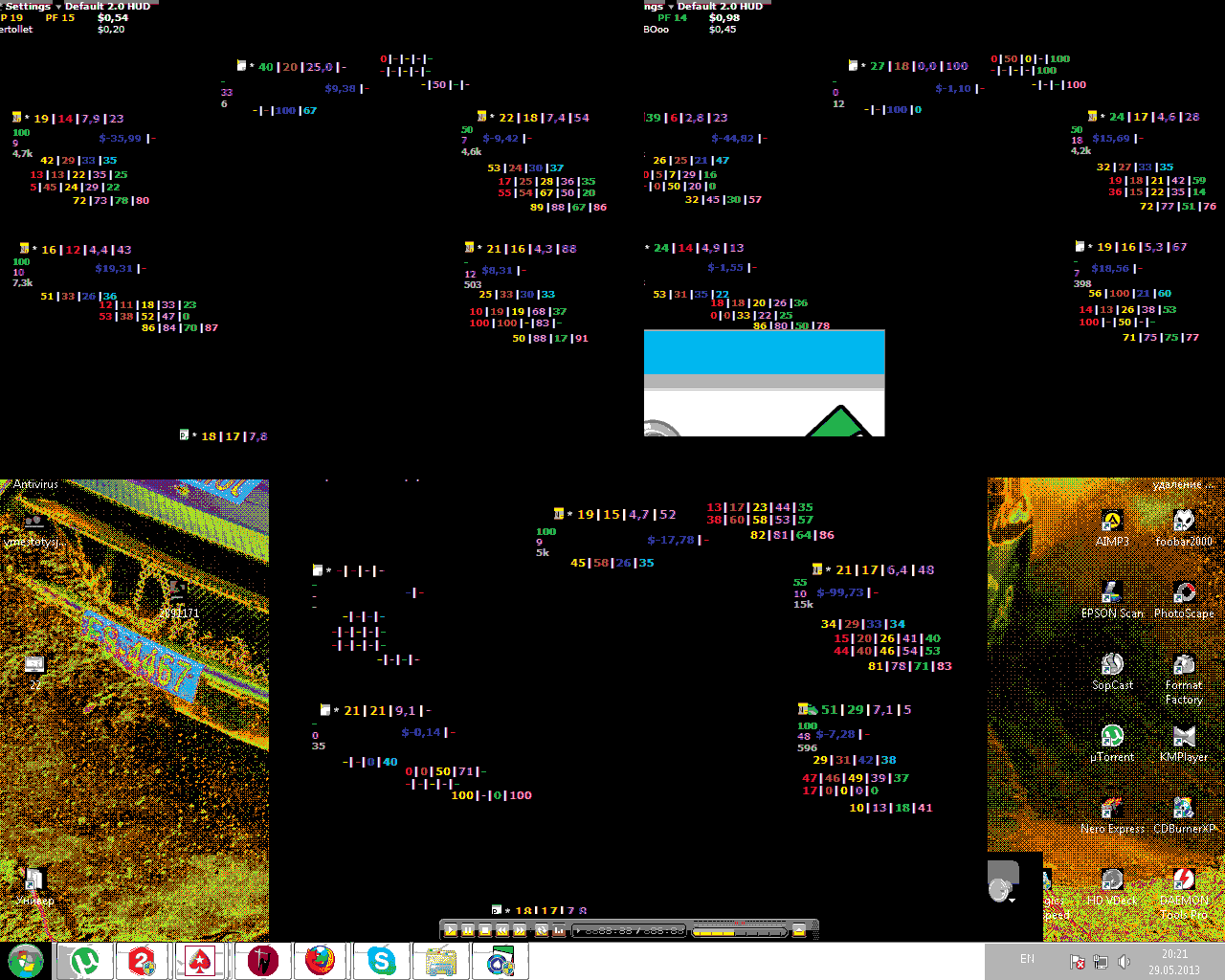
Task: Click the note icon next to 27|18|0,0|100
Action: click(x=852, y=65)
